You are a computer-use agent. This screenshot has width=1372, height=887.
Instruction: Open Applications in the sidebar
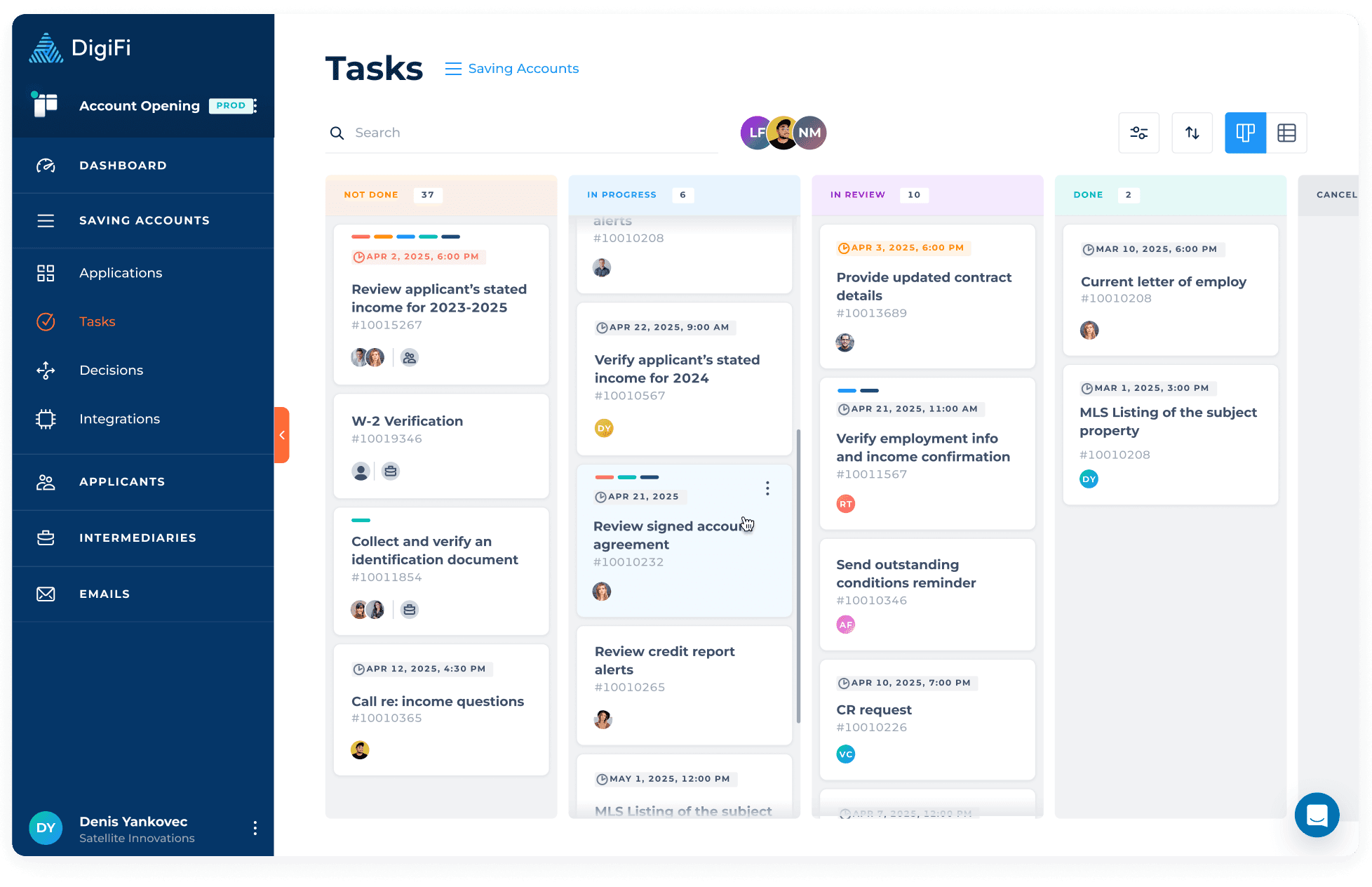143,273
